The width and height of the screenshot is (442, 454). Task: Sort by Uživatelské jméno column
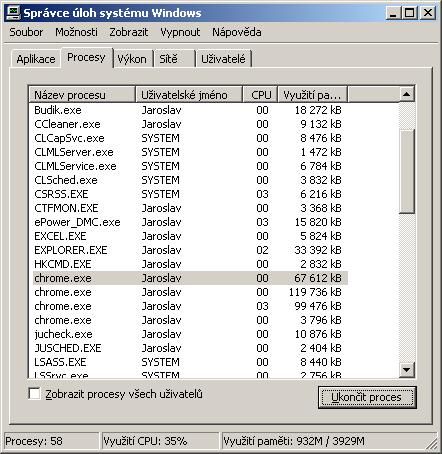click(x=189, y=95)
